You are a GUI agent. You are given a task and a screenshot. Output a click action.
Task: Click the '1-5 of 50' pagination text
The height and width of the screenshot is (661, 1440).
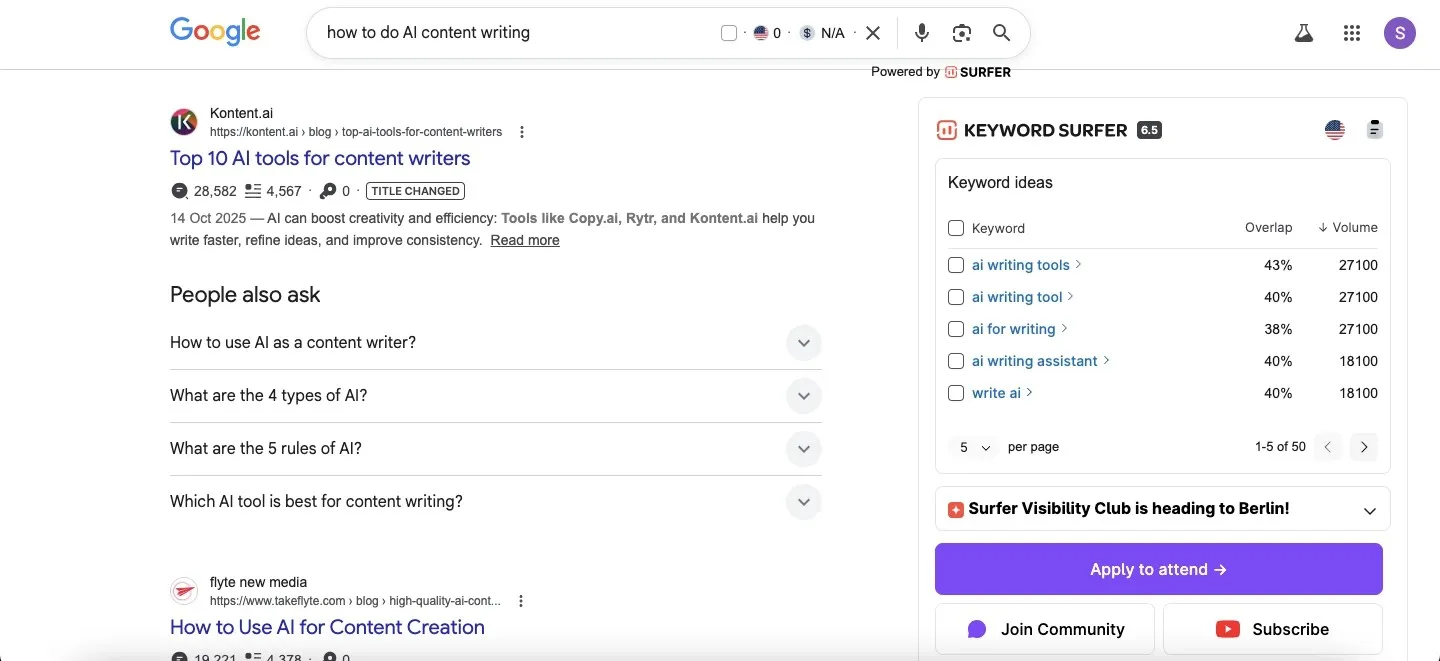pyautogui.click(x=1280, y=447)
